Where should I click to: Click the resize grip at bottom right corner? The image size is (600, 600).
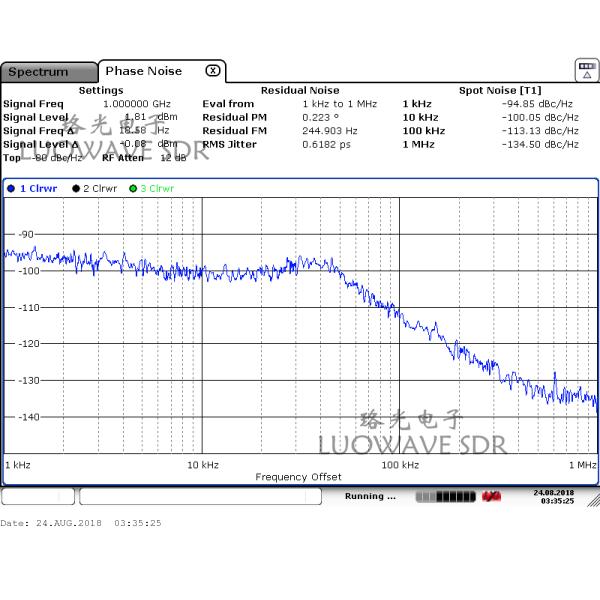(593, 500)
